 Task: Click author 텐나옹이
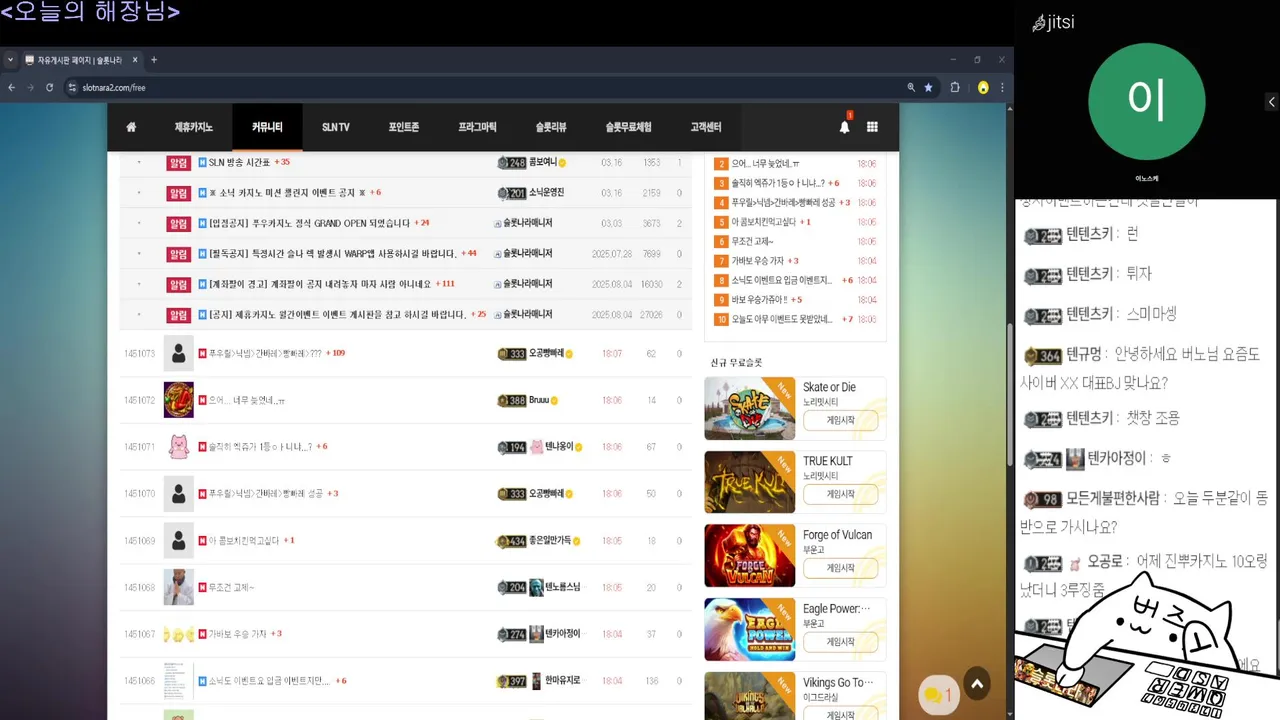tap(559, 447)
